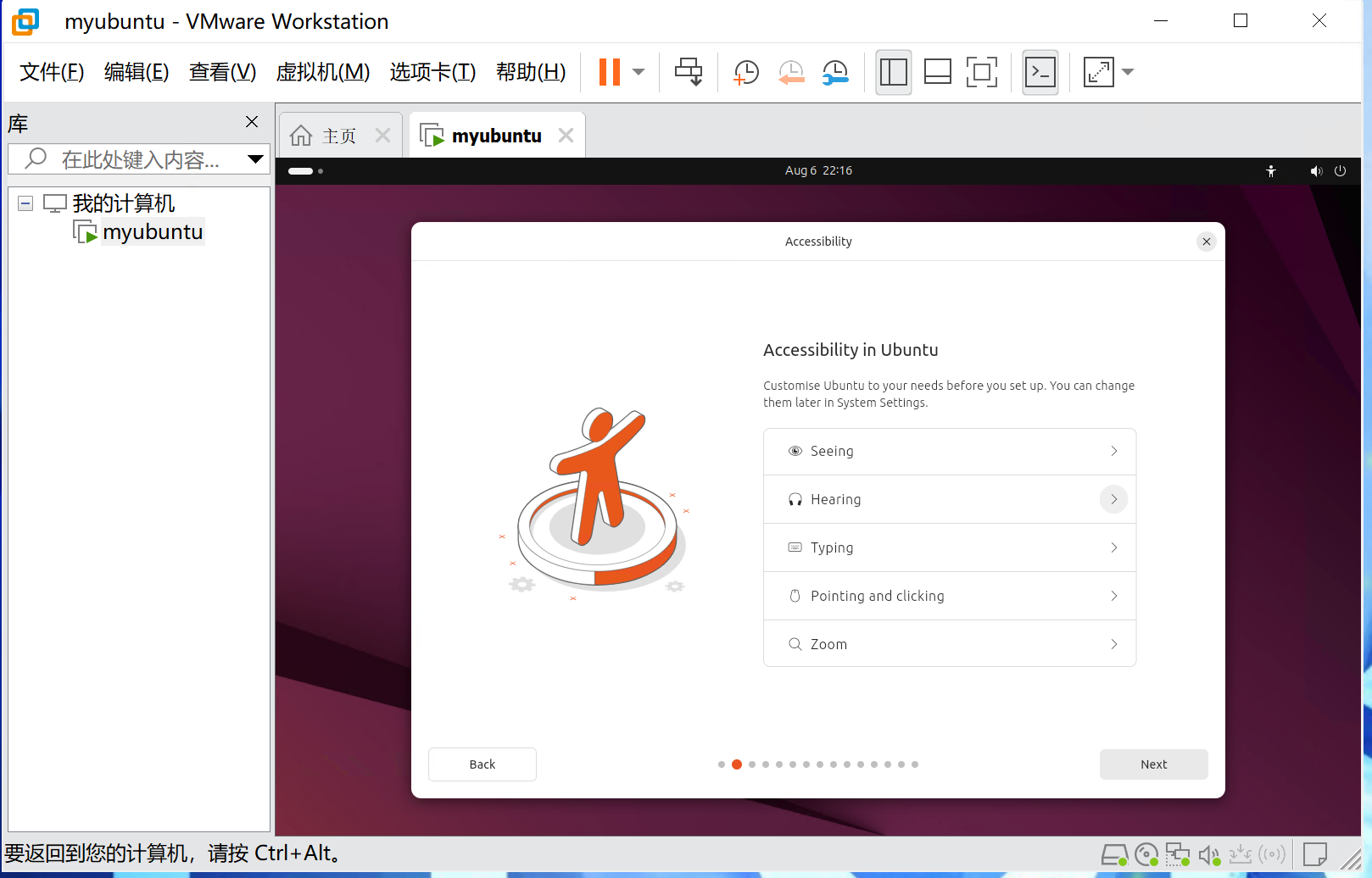Viewport: 1372px width, 878px height.
Task: Open Zoom accessibility options
Action: pyautogui.click(x=950, y=644)
